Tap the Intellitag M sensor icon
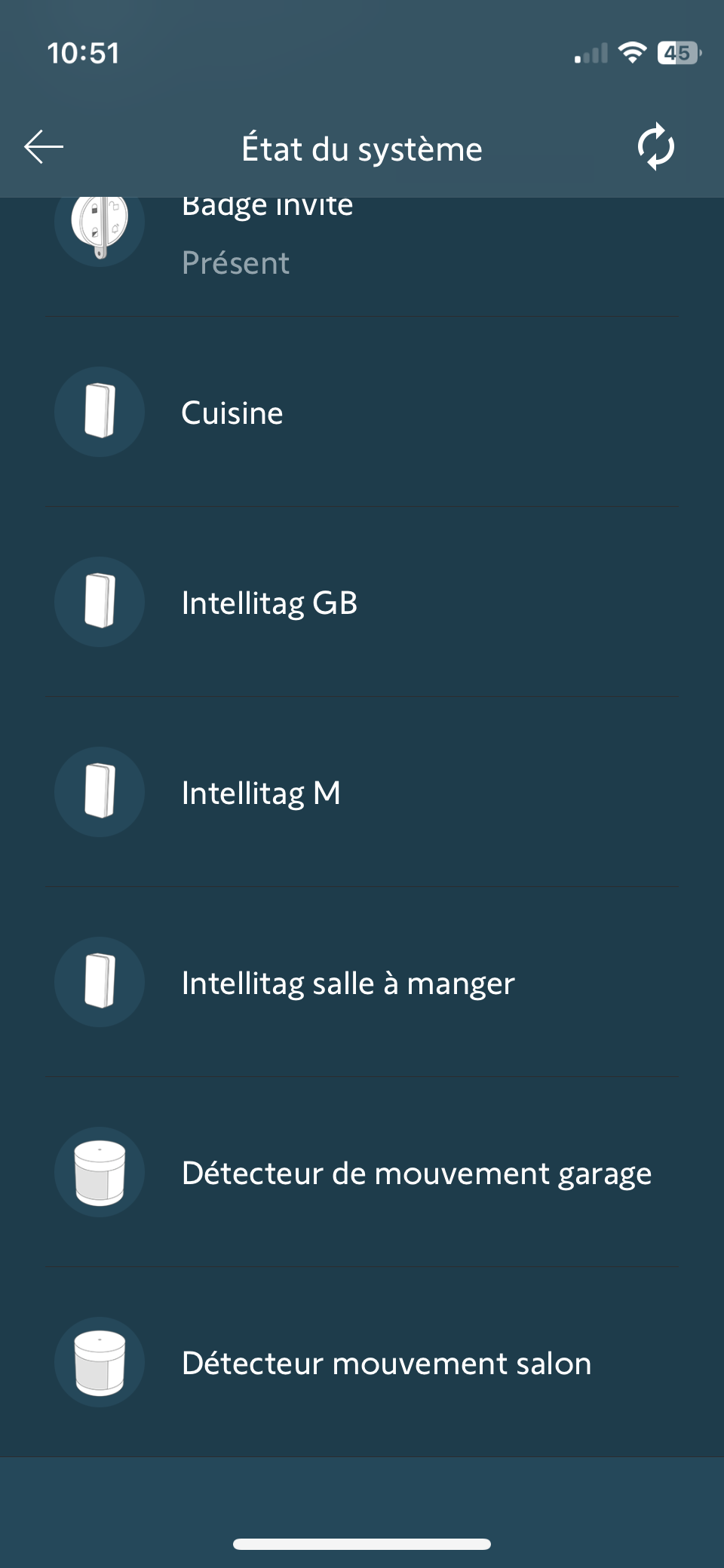The image size is (724, 1568). point(100,792)
